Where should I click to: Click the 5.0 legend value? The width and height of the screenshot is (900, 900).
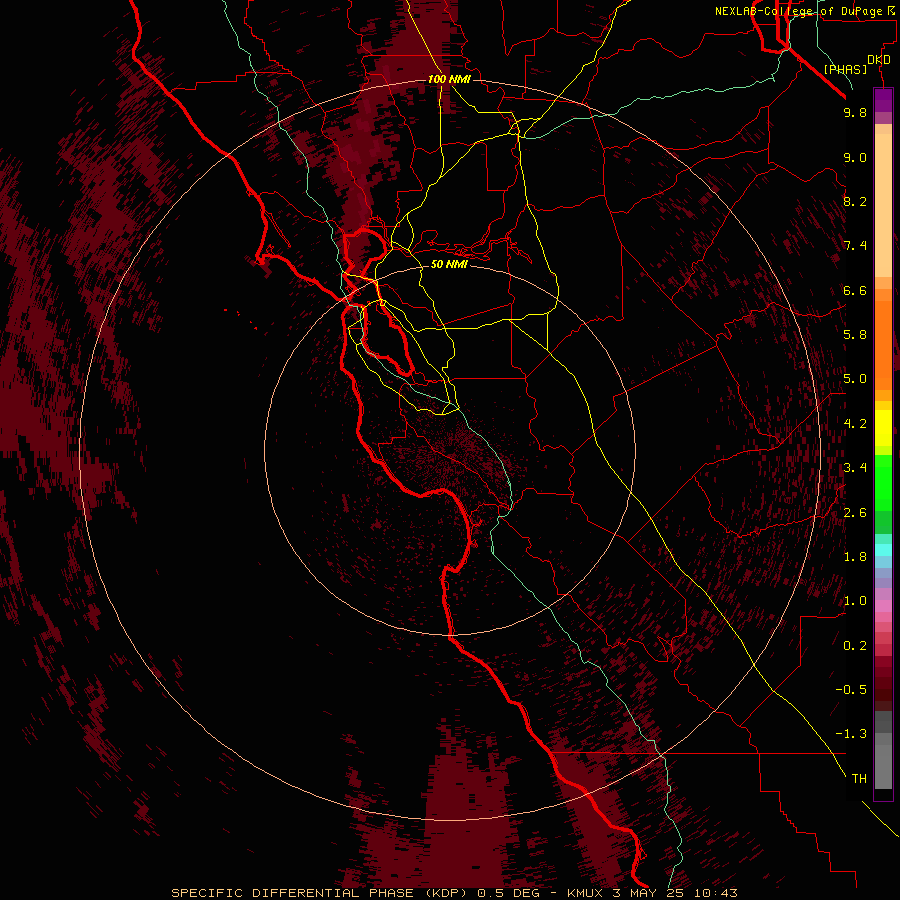point(855,379)
